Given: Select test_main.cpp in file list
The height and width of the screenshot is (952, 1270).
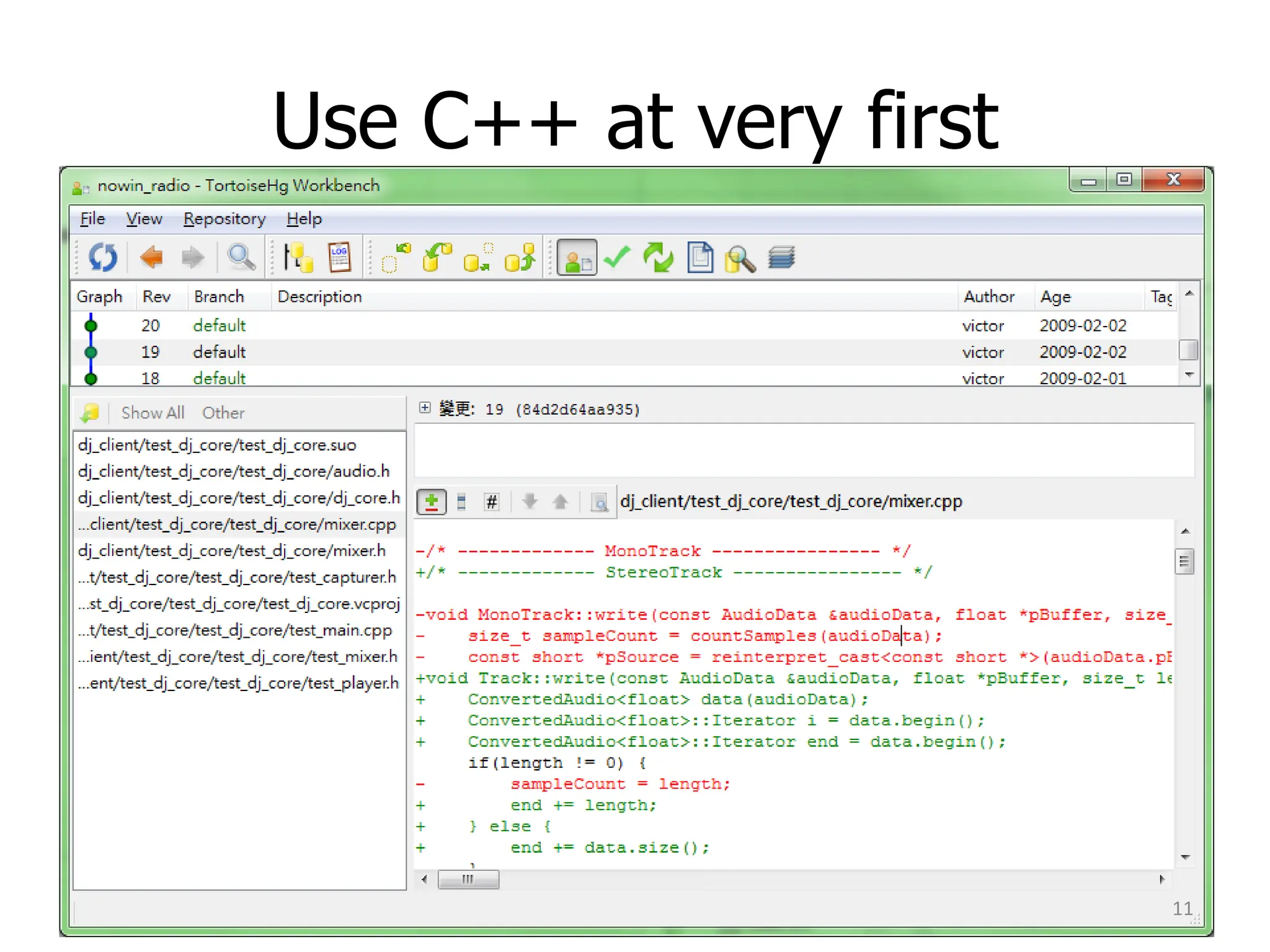Looking at the screenshot, I should tap(239, 630).
